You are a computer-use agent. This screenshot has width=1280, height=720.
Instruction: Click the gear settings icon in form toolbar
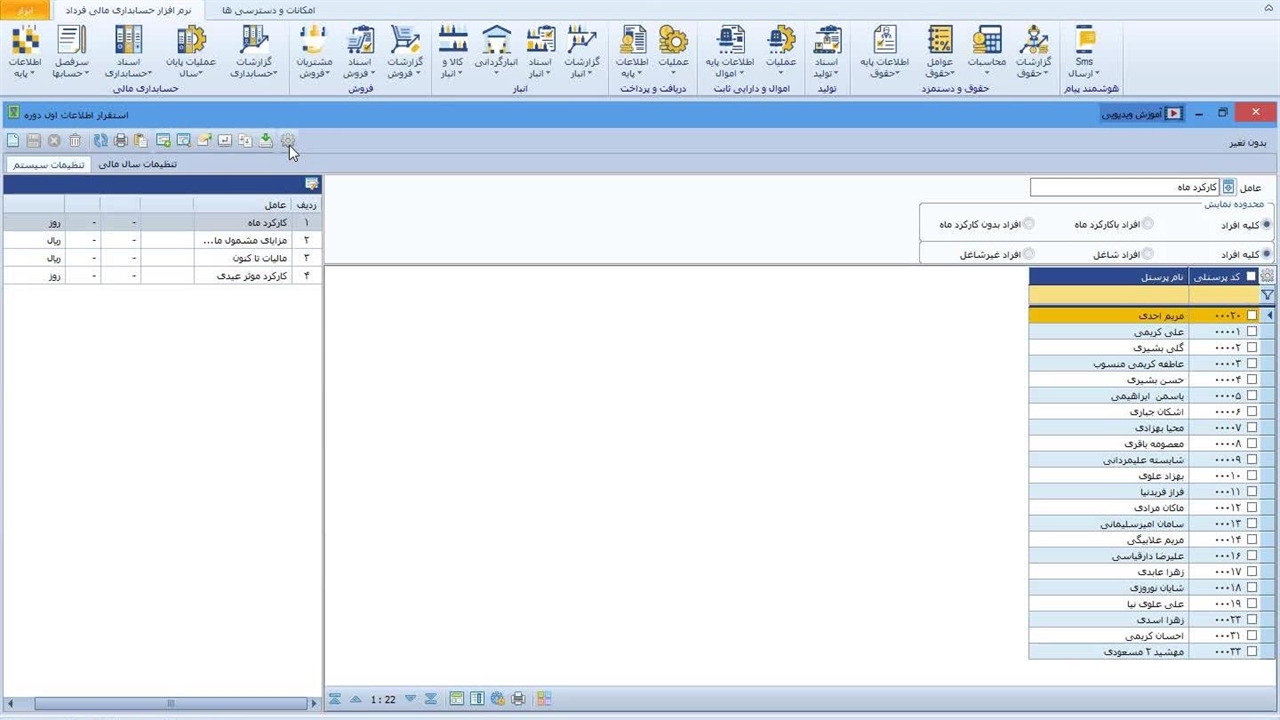click(x=288, y=141)
